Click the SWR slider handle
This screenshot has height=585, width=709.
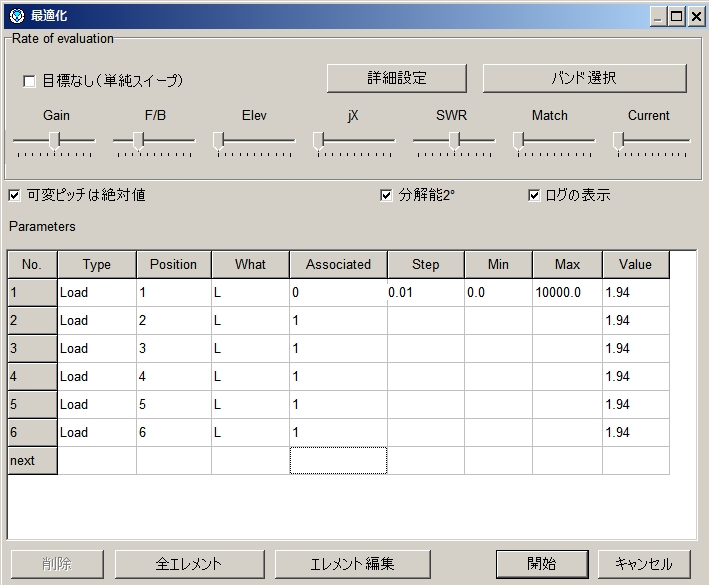pyautogui.click(x=454, y=140)
